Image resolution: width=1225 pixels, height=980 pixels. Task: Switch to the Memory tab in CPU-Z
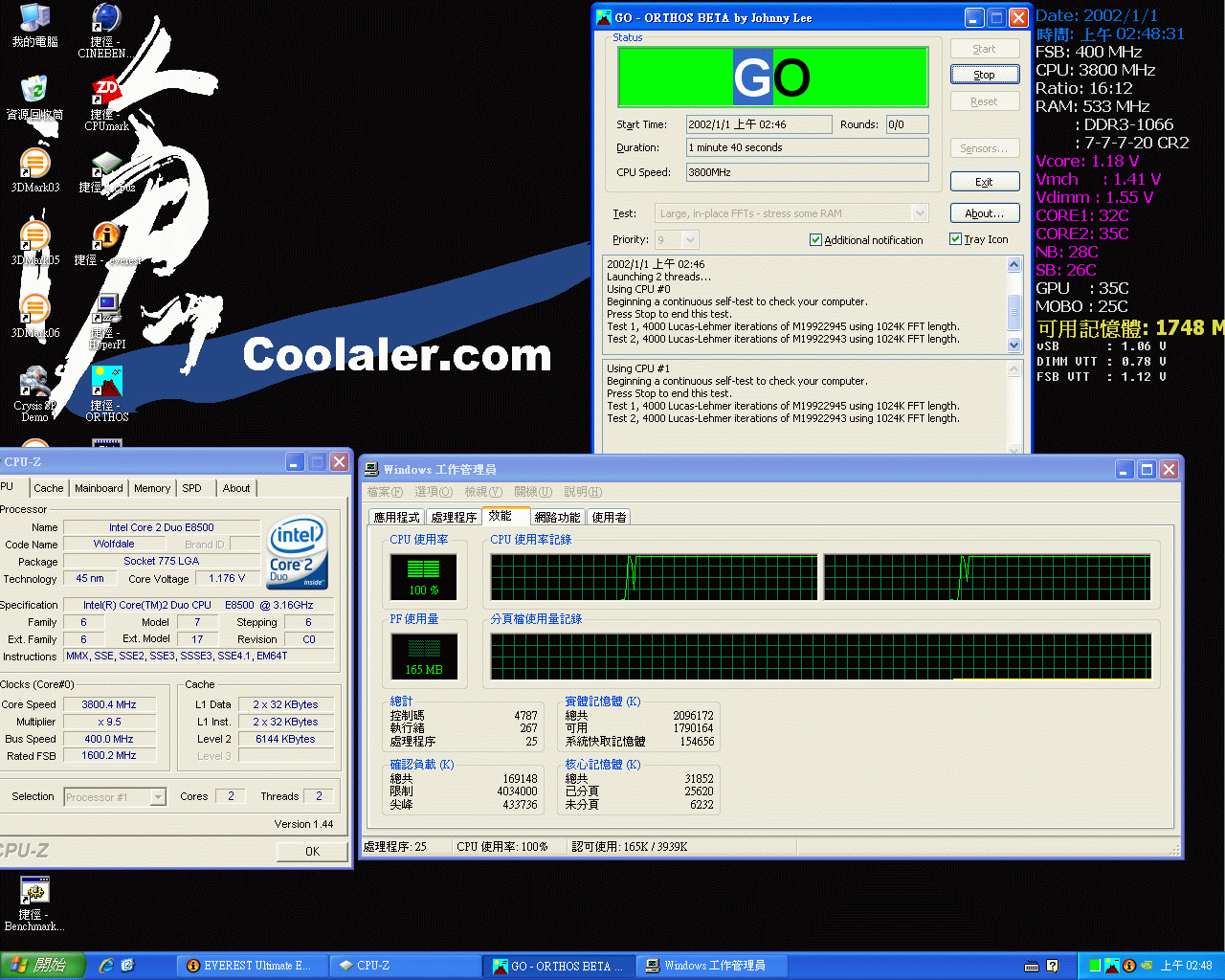click(x=152, y=488)
